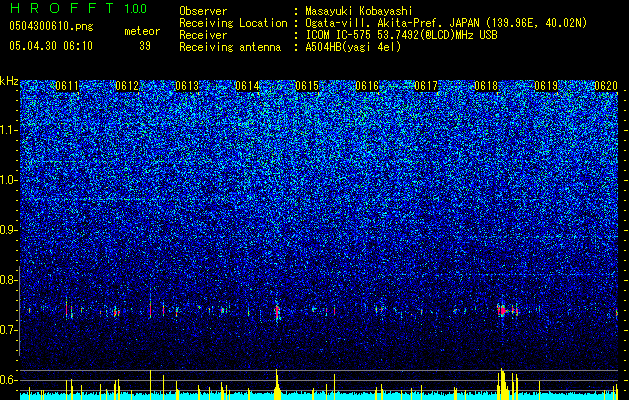Click the 0613 time marker
The width and height of the screenshot is (629, 400).
pos(187,86)
